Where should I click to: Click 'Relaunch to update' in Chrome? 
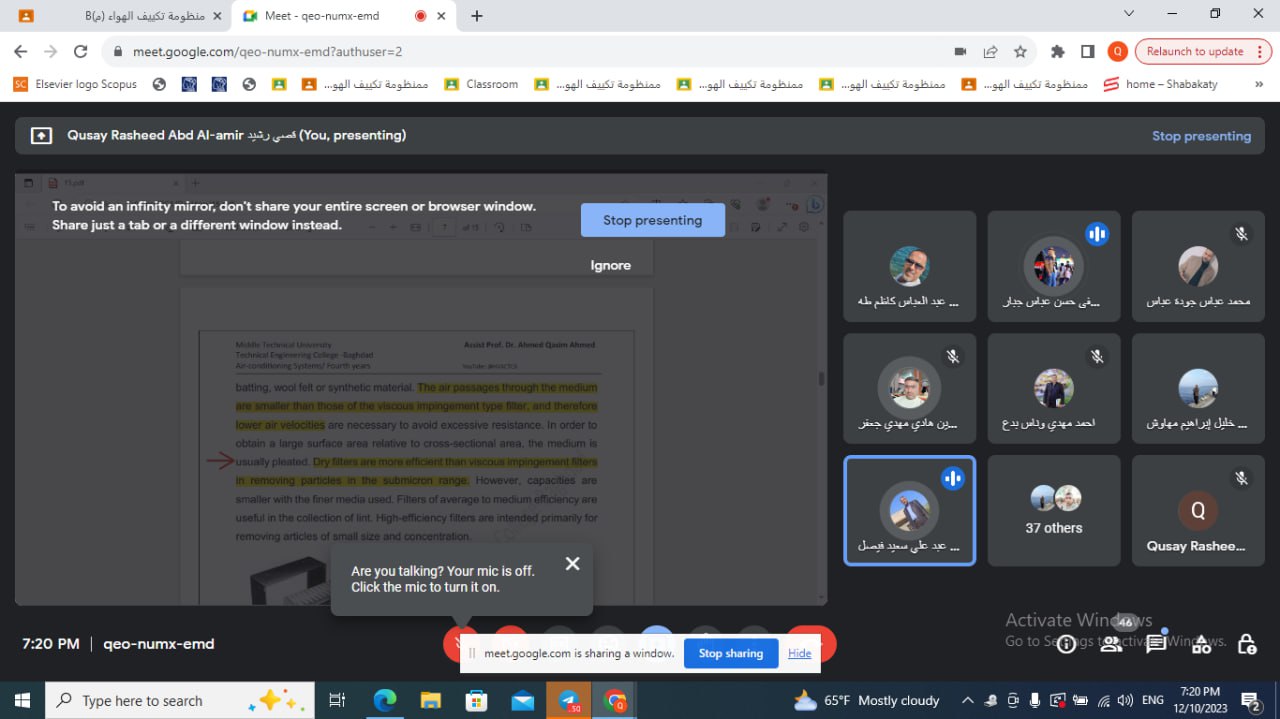click(x=1195, y=52)
